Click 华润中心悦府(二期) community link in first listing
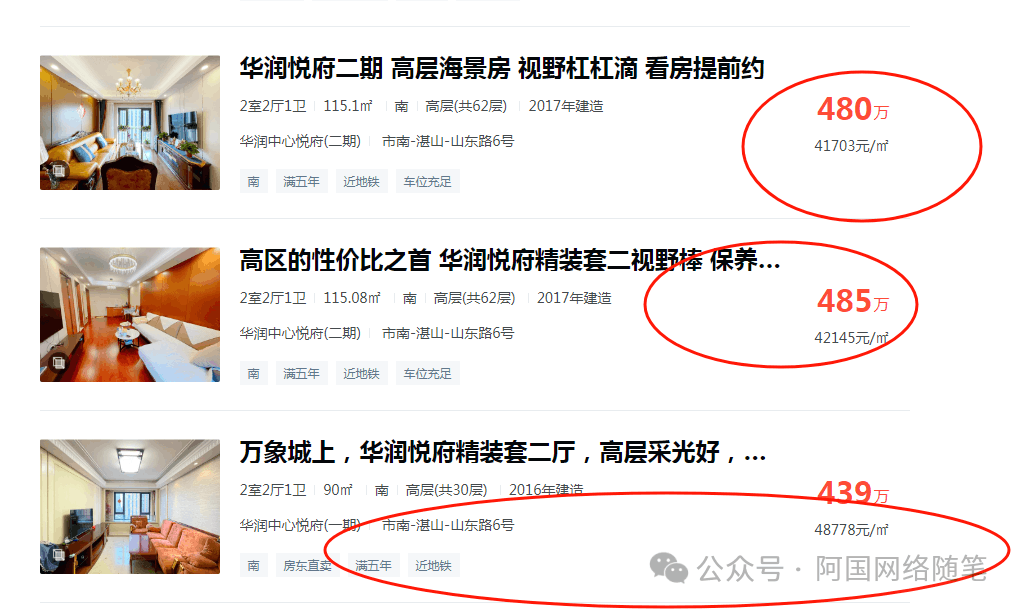This screenshot has width=1020, height=610. [300, 141]
